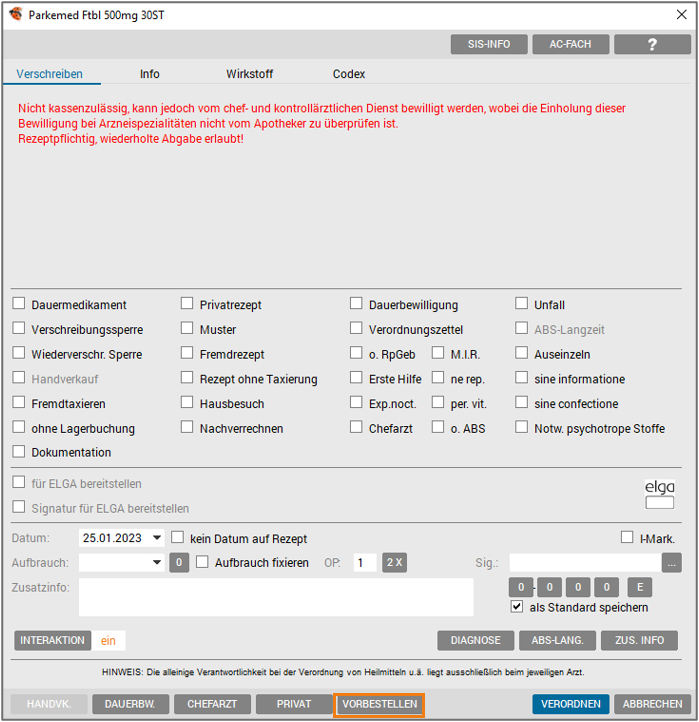Check the Chefarzt checkbox

pyautogui.click(x=356, y=427)
